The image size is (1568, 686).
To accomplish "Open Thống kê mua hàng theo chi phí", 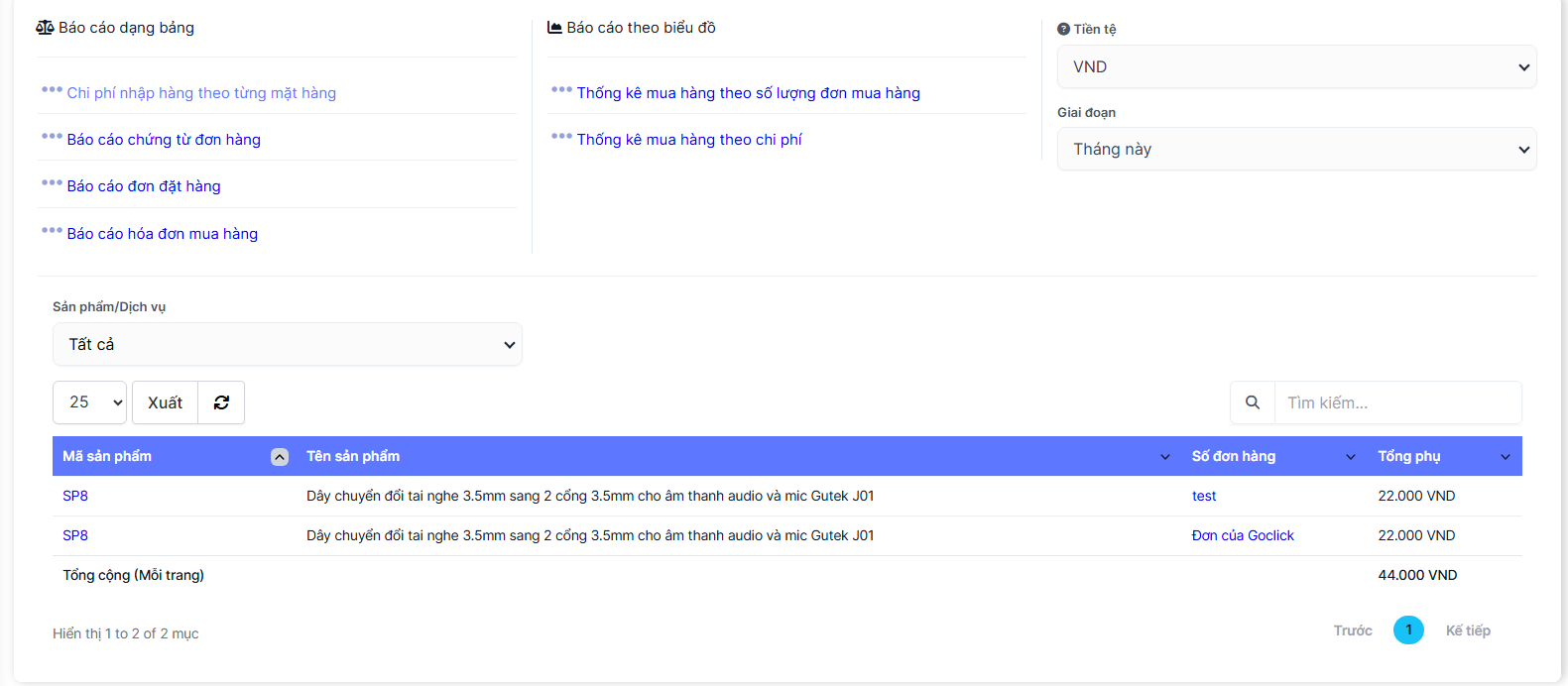I will pyautogui.click(x=689, y=140).
